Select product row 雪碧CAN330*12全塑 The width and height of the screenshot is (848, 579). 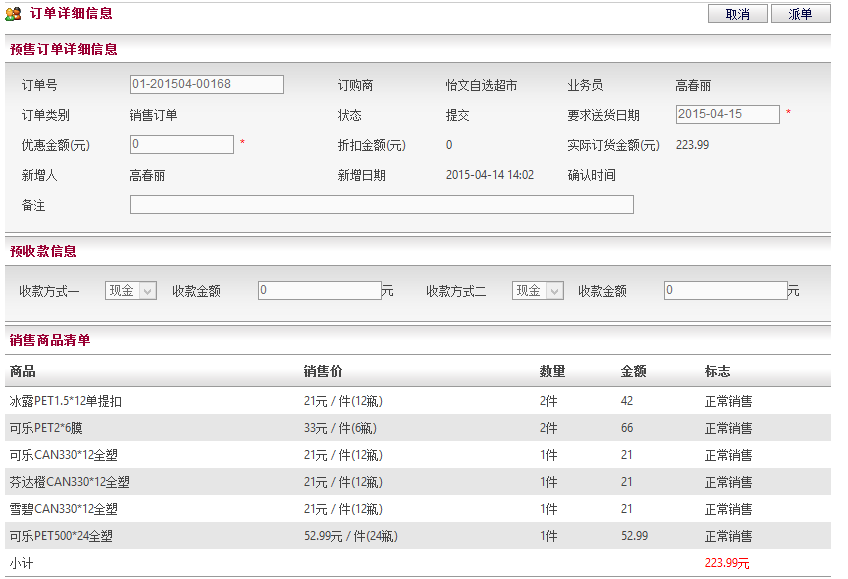tap(418, 509)
